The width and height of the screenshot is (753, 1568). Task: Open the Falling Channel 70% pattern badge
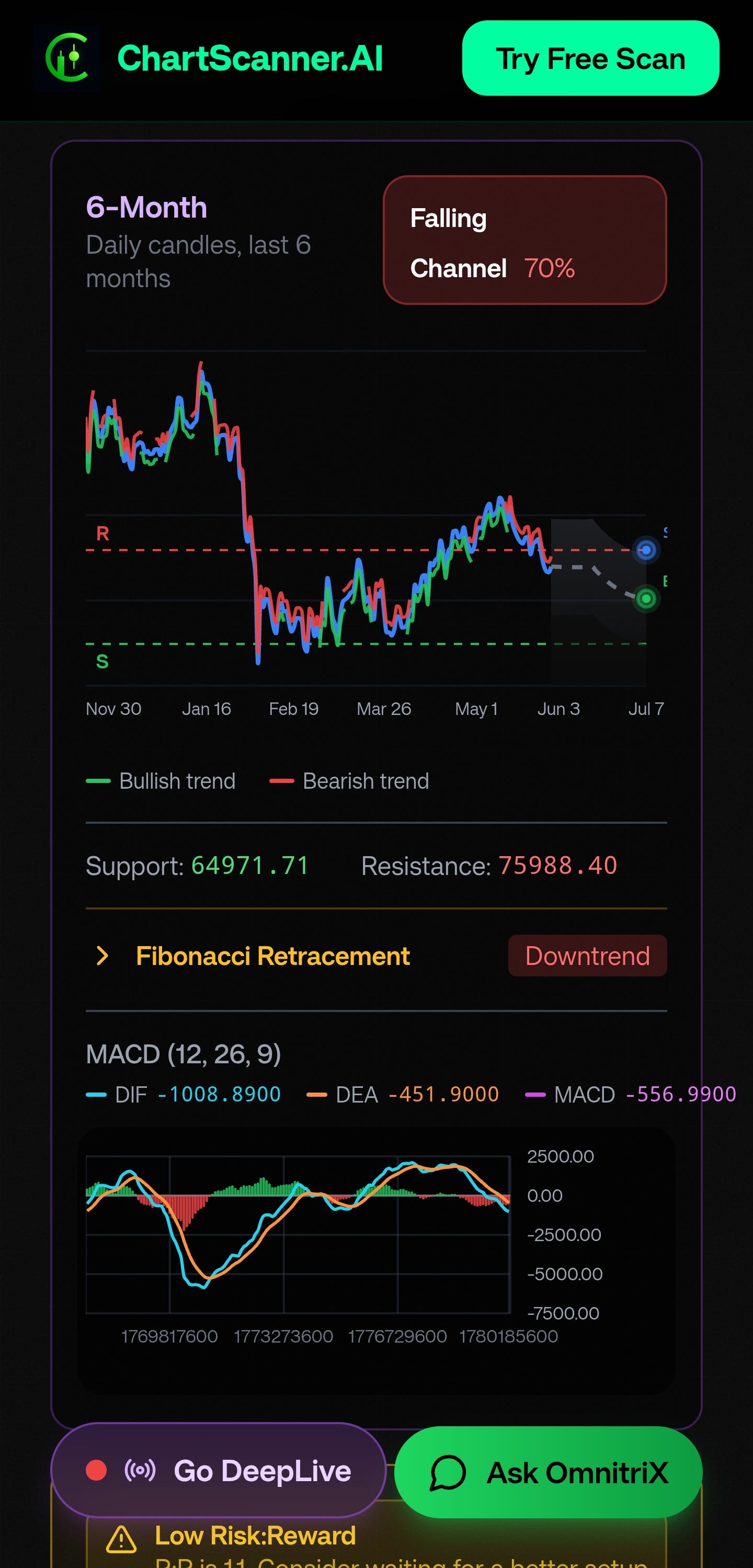524,240
